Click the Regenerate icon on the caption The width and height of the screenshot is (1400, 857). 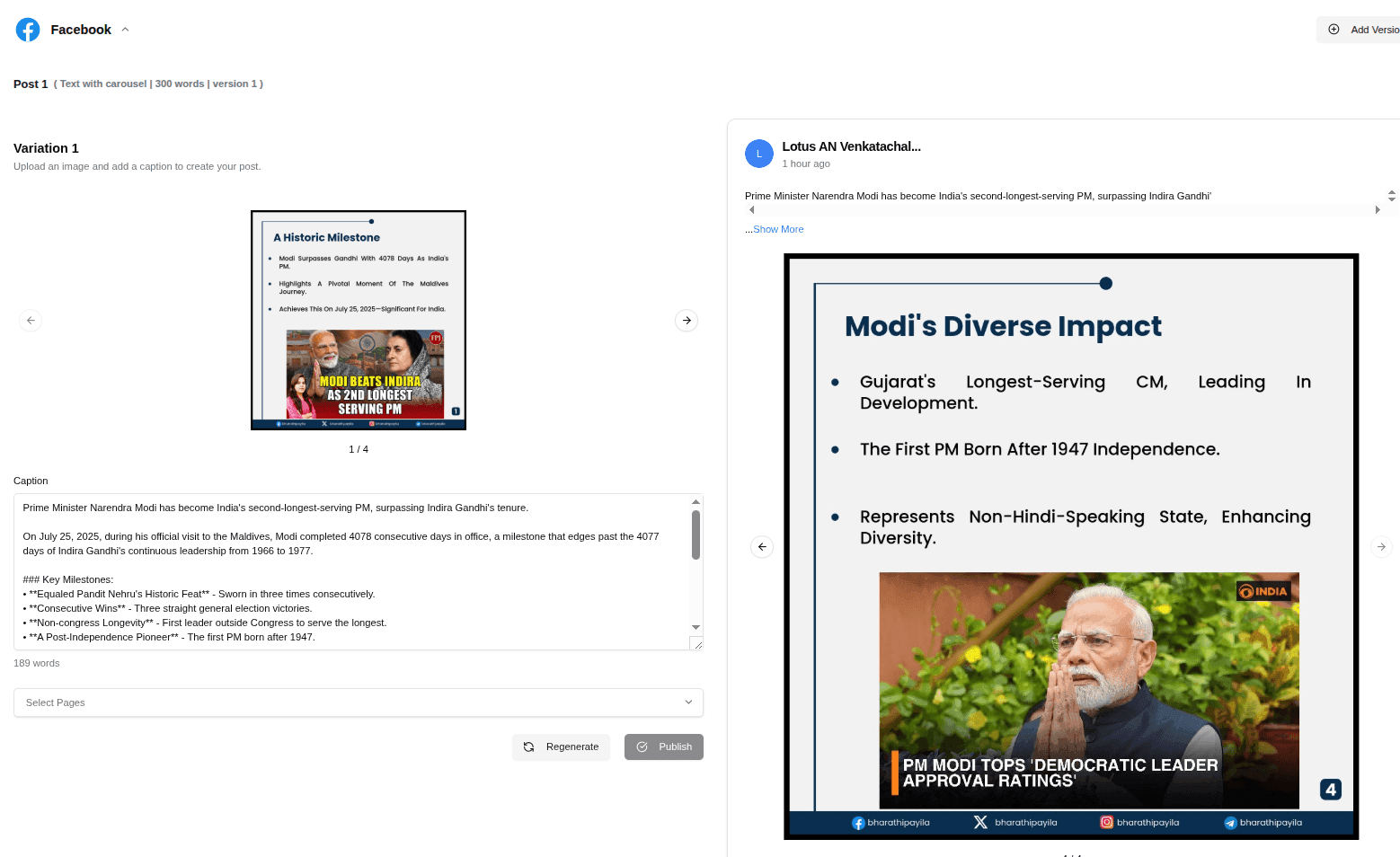pos(529,747)
